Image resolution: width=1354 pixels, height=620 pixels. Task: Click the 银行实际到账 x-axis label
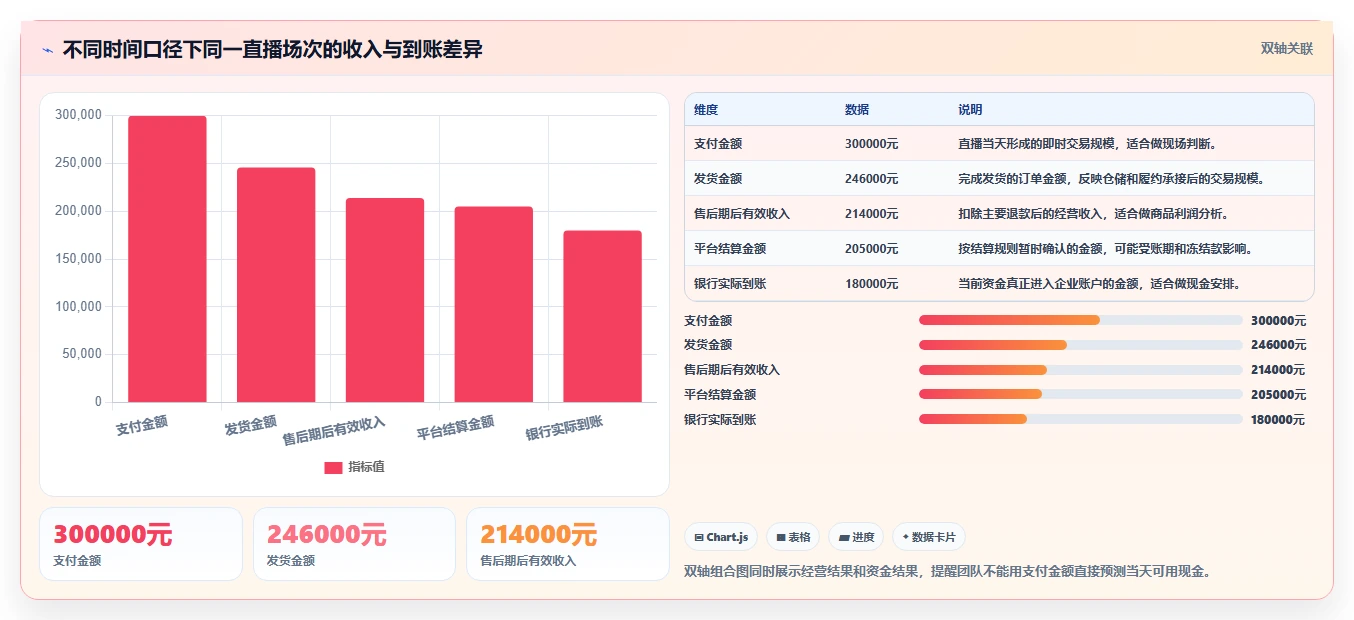pyautogui.click(x=565, y=429)
